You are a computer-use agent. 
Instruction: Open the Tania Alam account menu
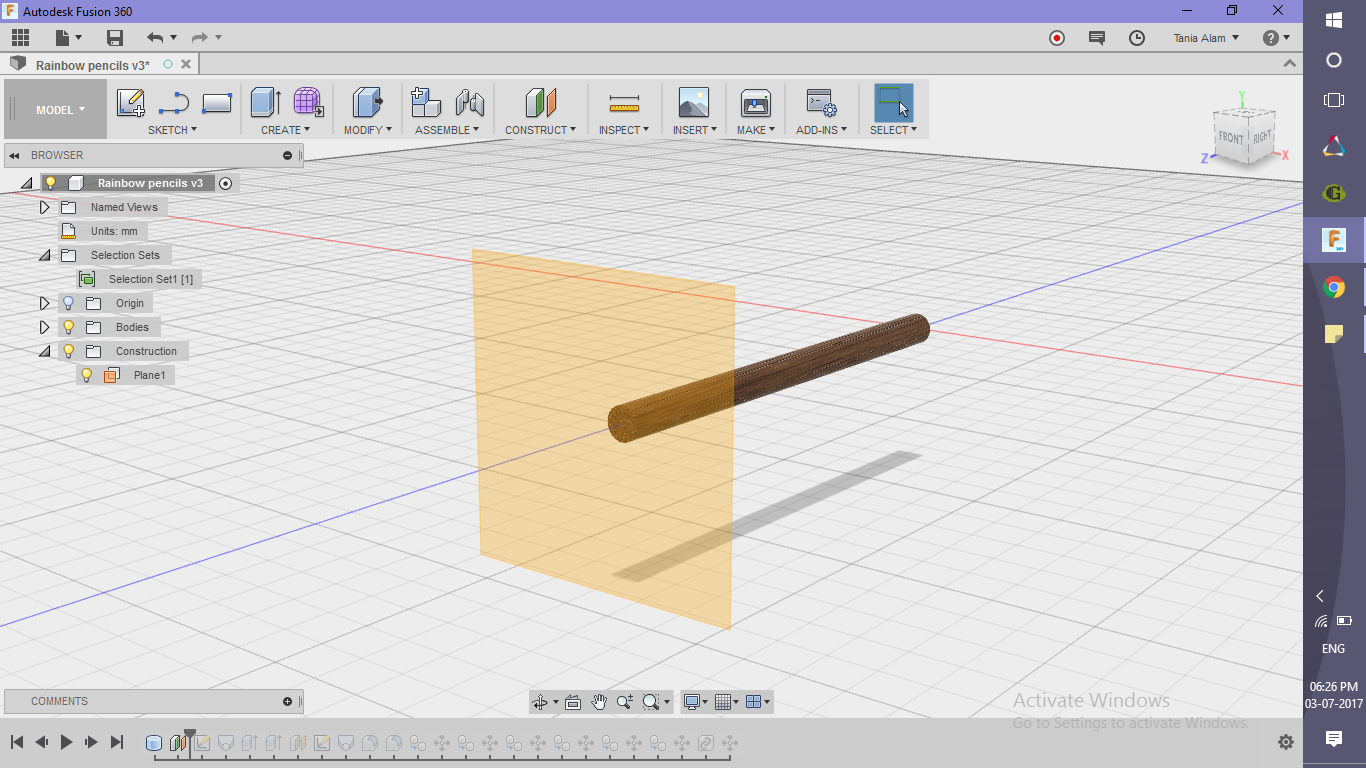(1206, 38)
